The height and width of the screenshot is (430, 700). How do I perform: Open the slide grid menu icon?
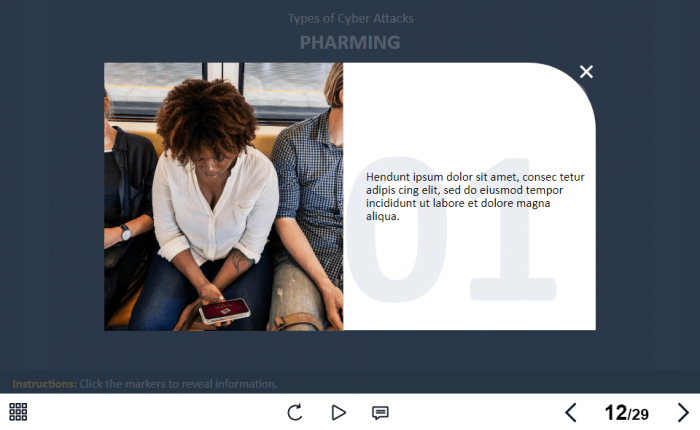(x=18, y=412)
